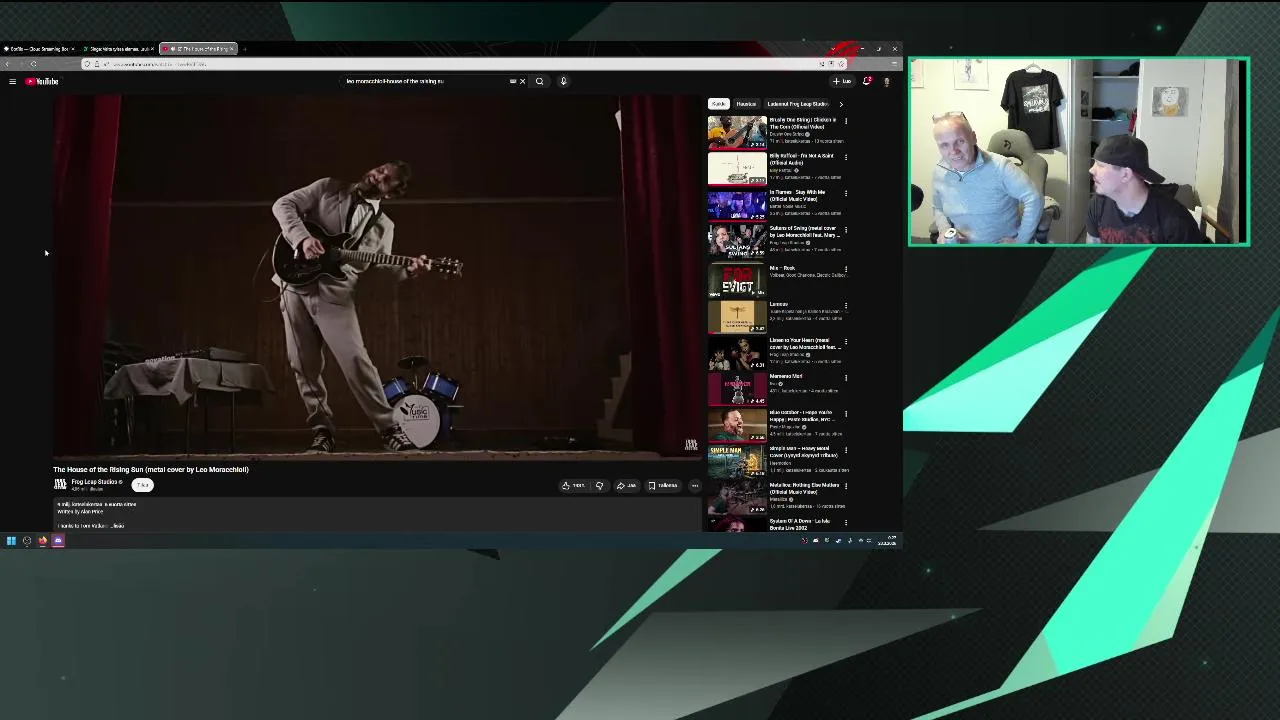
Task: Open options menu for Listen to Your Heart
Action: [846, 341]
